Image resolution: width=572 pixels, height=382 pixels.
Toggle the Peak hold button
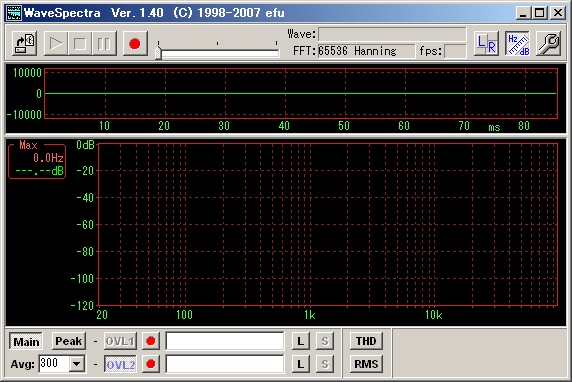pyautogui.click(x=69, y=341)
